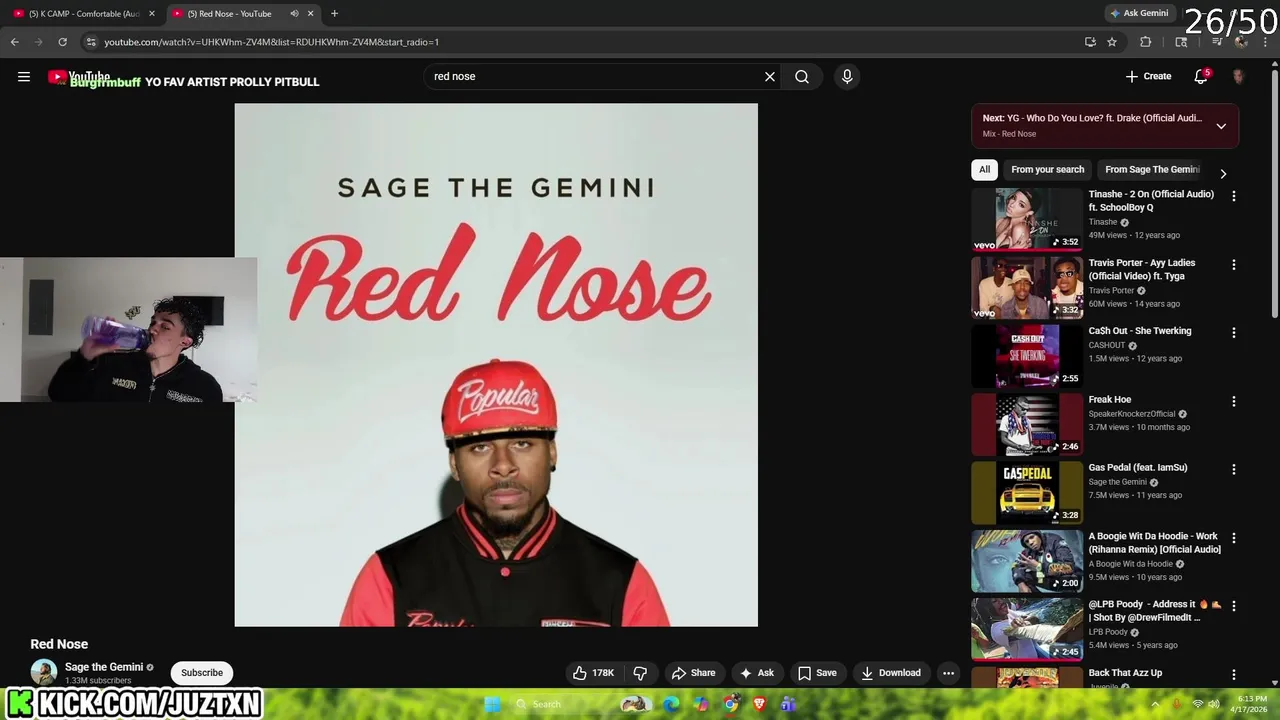The image size is (1280, 720).
Task: Open a new browser tab
Action: tap(334, 14)
